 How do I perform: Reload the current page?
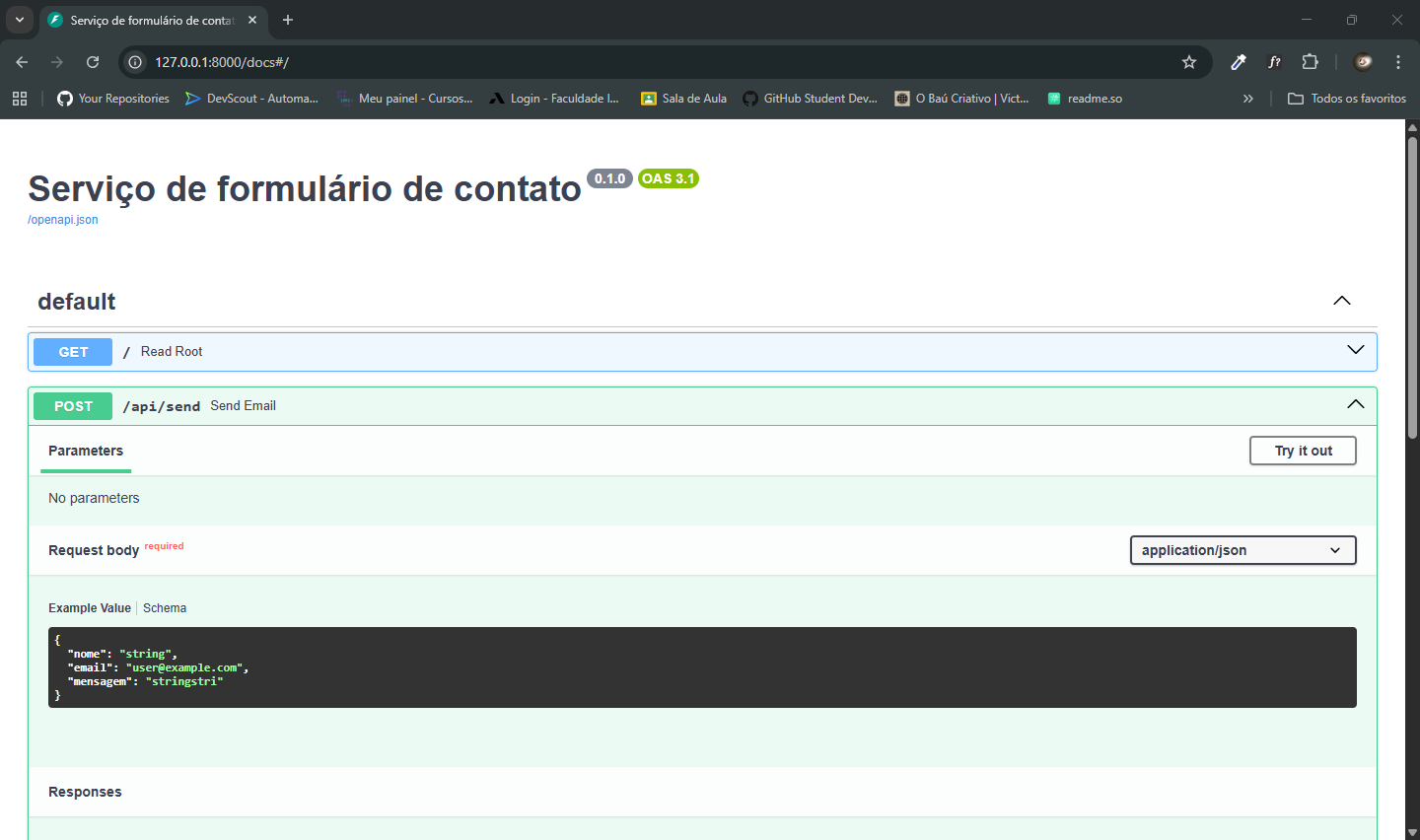[92, 61]
